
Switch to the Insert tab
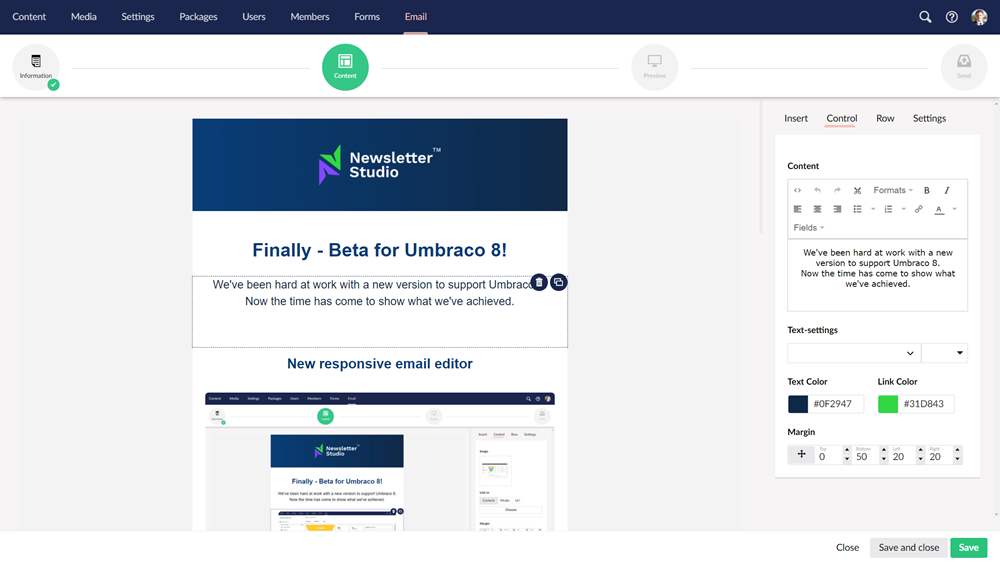click(796, 118)
